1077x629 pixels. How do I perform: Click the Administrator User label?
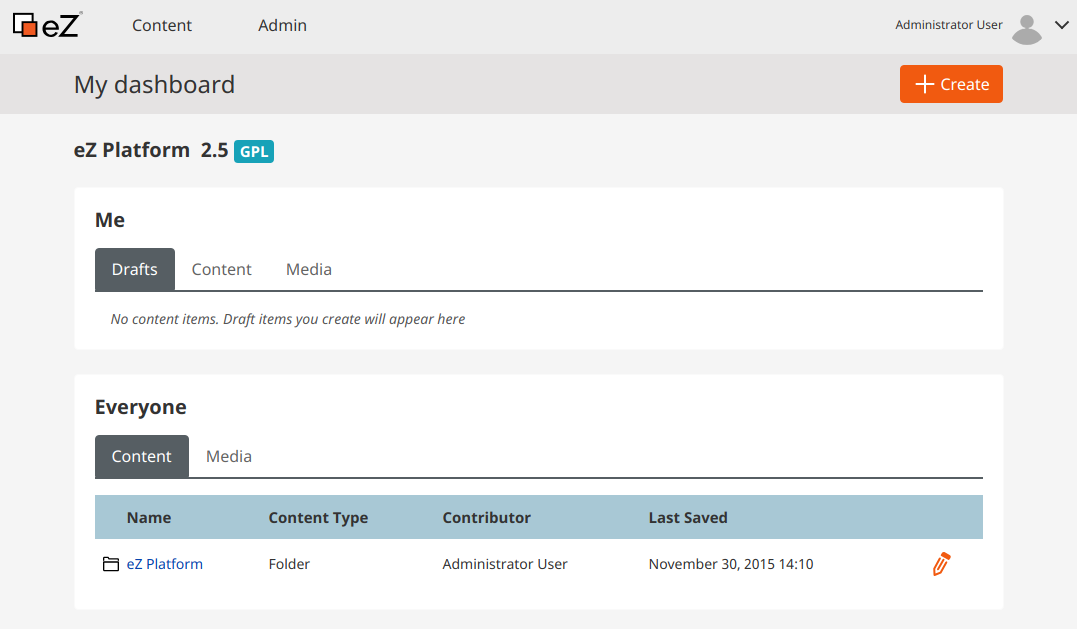click(949, 24)
